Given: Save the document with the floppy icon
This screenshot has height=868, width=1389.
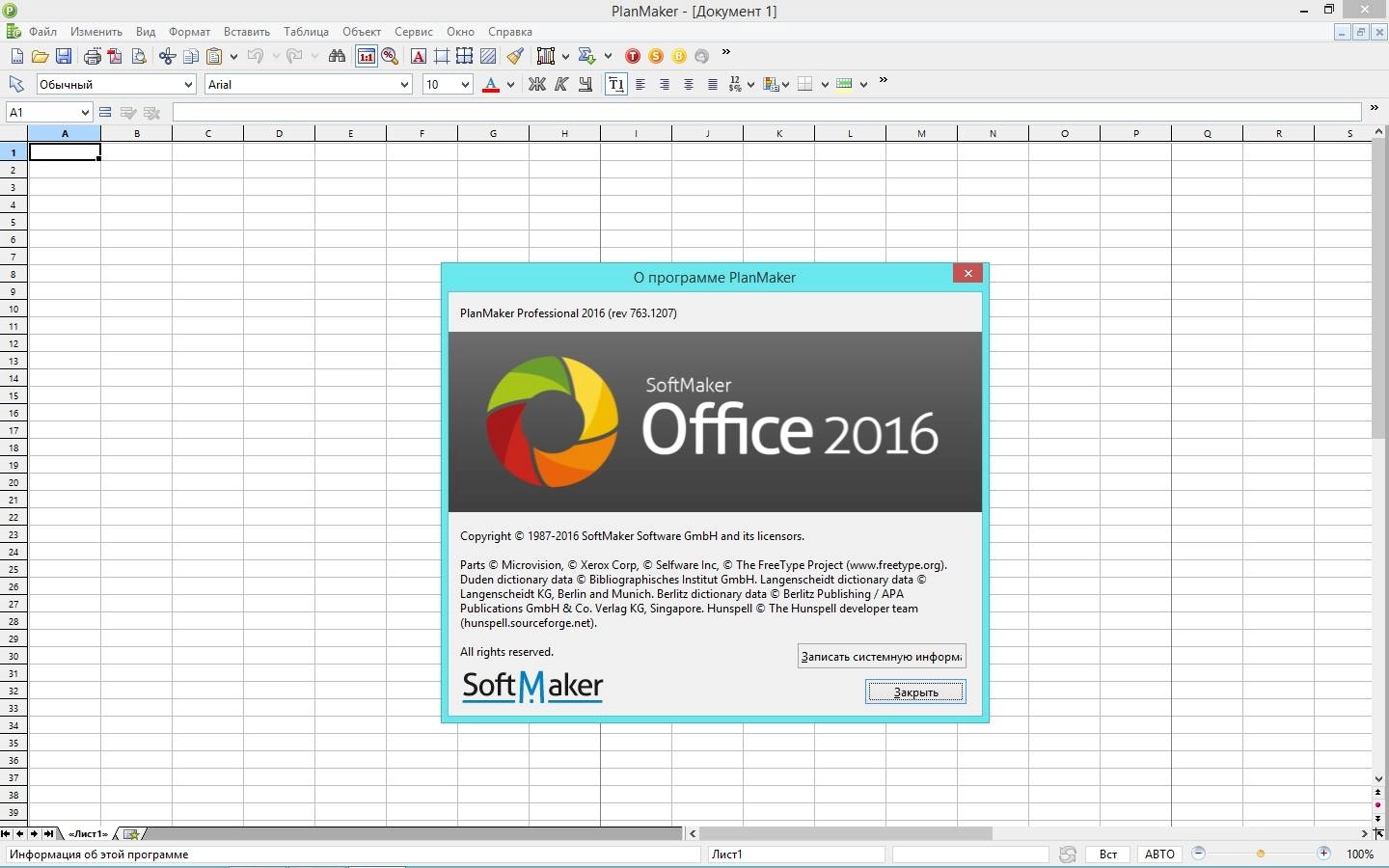Looking at the screenshot, I should [63, 56].
